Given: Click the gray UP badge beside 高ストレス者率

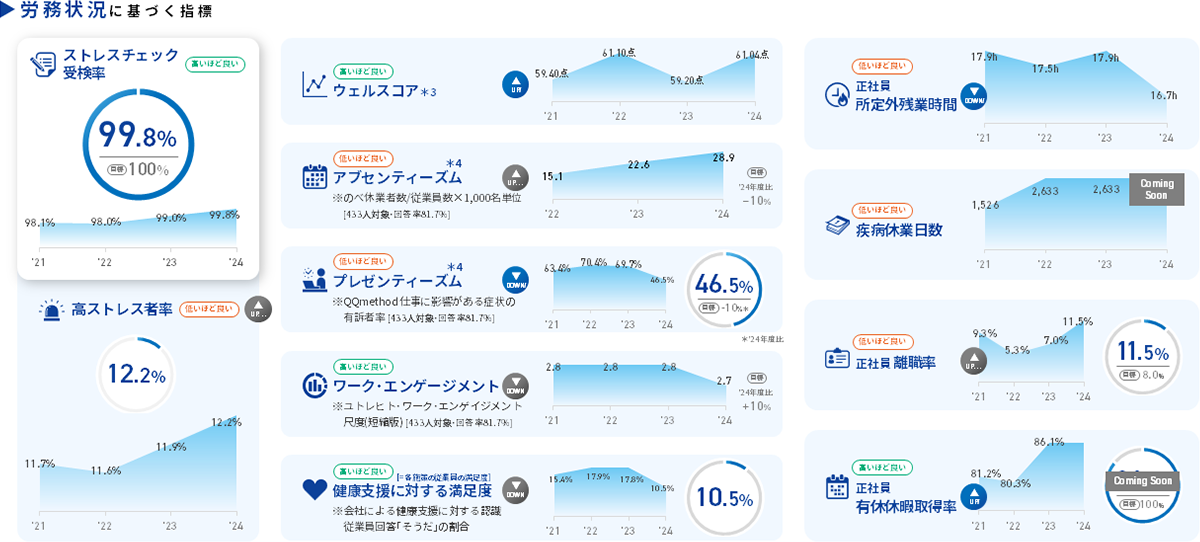Looking at the screenshot, I should (x=257, y=310).
